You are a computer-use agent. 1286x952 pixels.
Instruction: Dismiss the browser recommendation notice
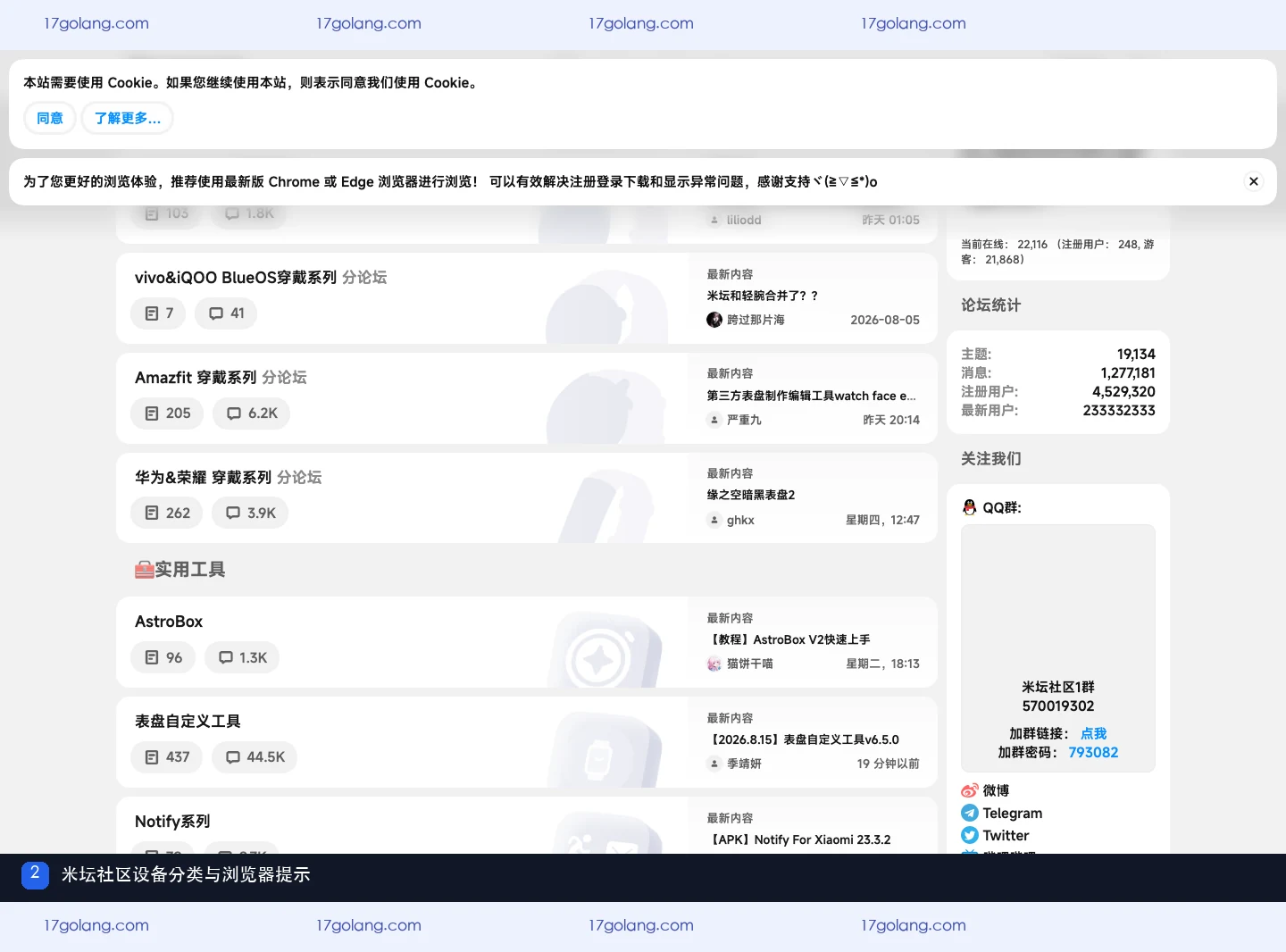[x=1254, y=181]
